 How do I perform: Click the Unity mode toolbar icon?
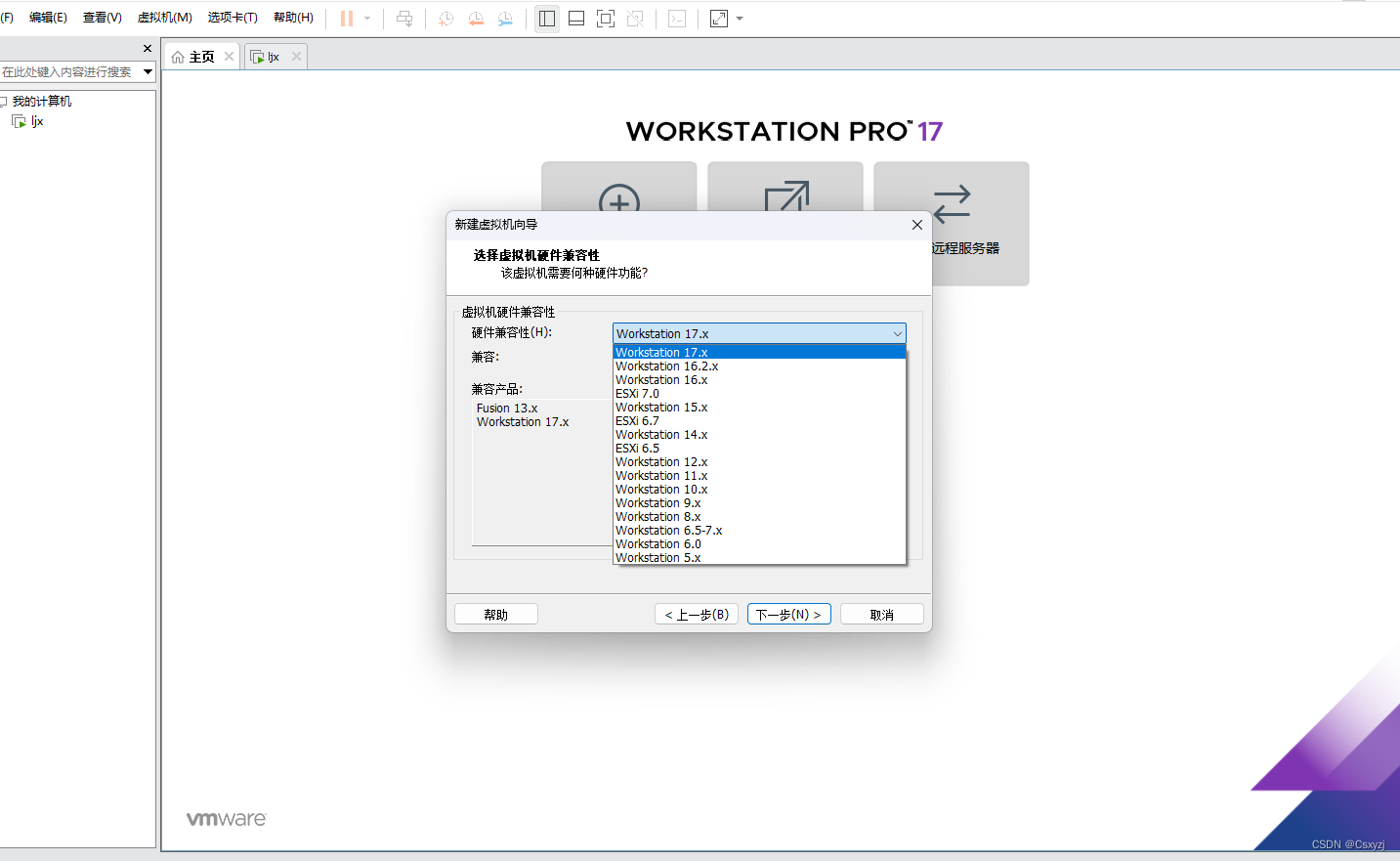[635, 19]
